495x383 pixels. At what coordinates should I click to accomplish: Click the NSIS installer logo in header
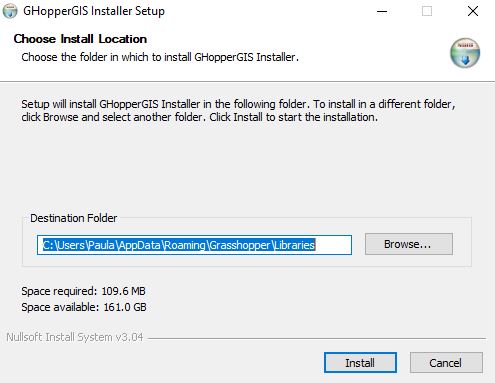[465, 53]
